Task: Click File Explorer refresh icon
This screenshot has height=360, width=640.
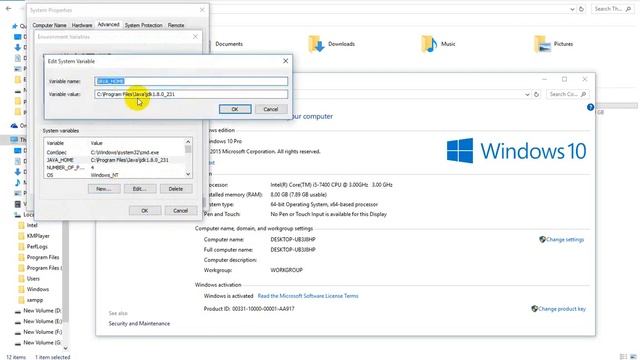Action: (582, 9)
